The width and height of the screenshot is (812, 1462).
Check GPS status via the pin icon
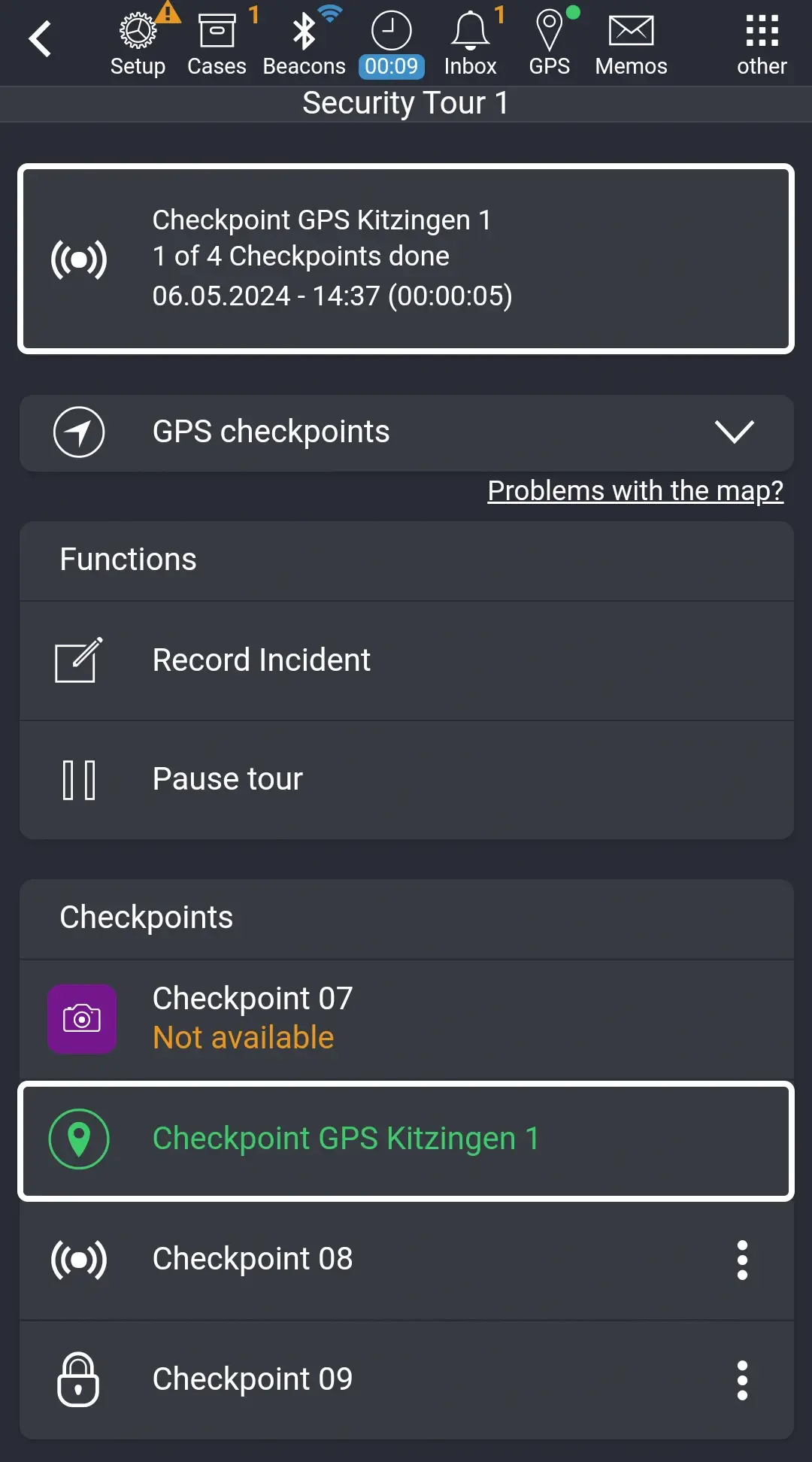(550, 32)
